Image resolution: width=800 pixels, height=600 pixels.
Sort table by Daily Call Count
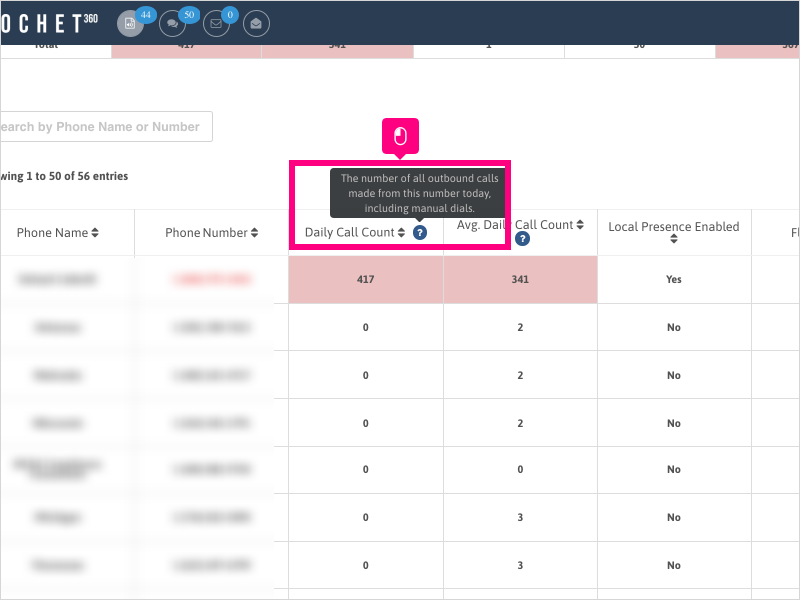click(x=401, y=233)
